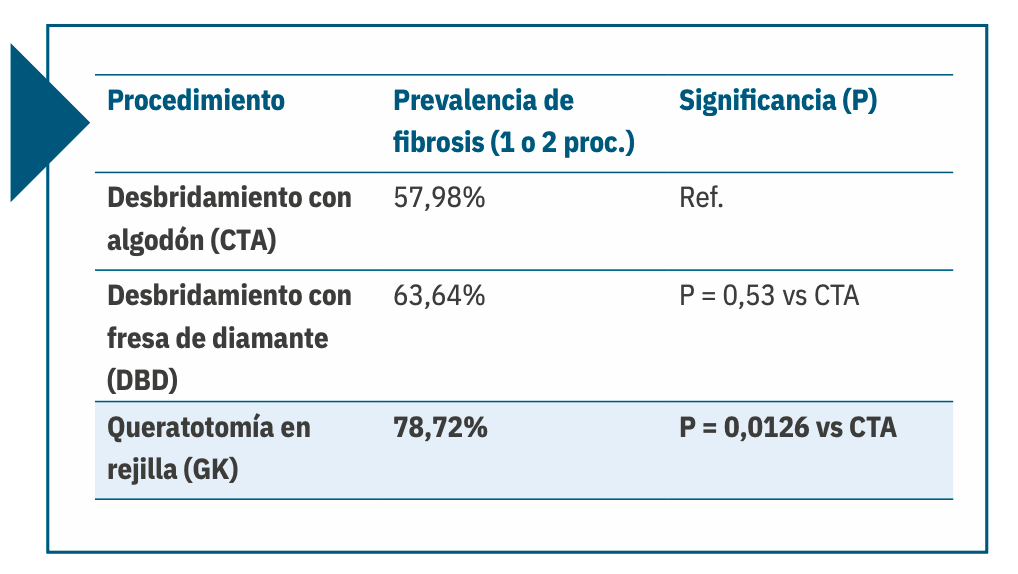Select the Desbridamiento con algodón (CTA) cell
This screenshot has height=574, width=1018.
point(229,219)
